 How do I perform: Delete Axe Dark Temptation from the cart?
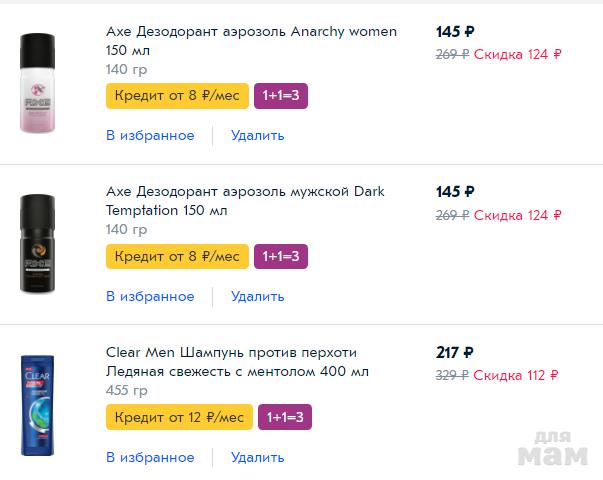pyautogui.click(x=257, y=296)
